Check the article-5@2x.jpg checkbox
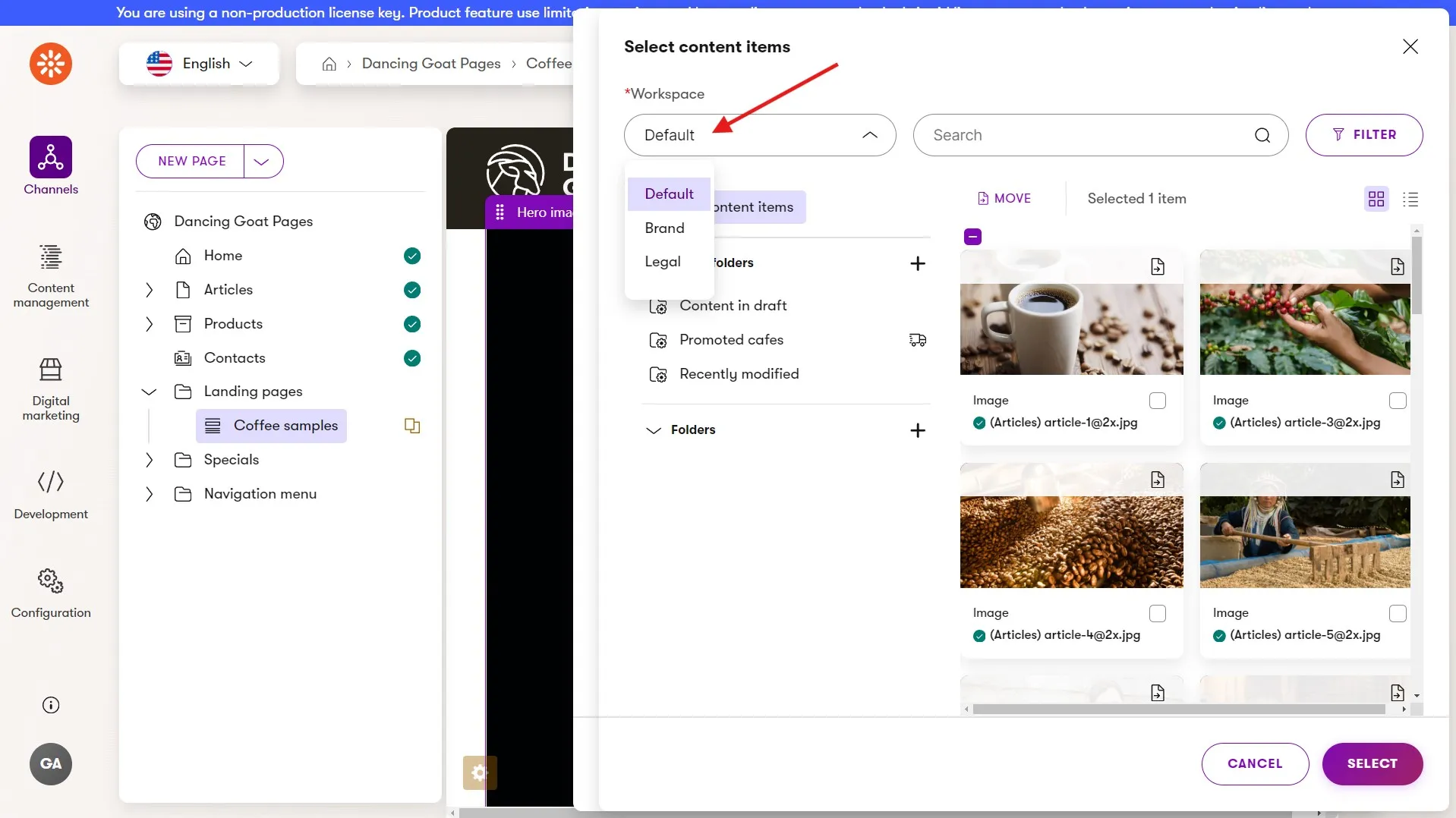The height and width of the screenshot is (818, 1456). [1398, 613]
